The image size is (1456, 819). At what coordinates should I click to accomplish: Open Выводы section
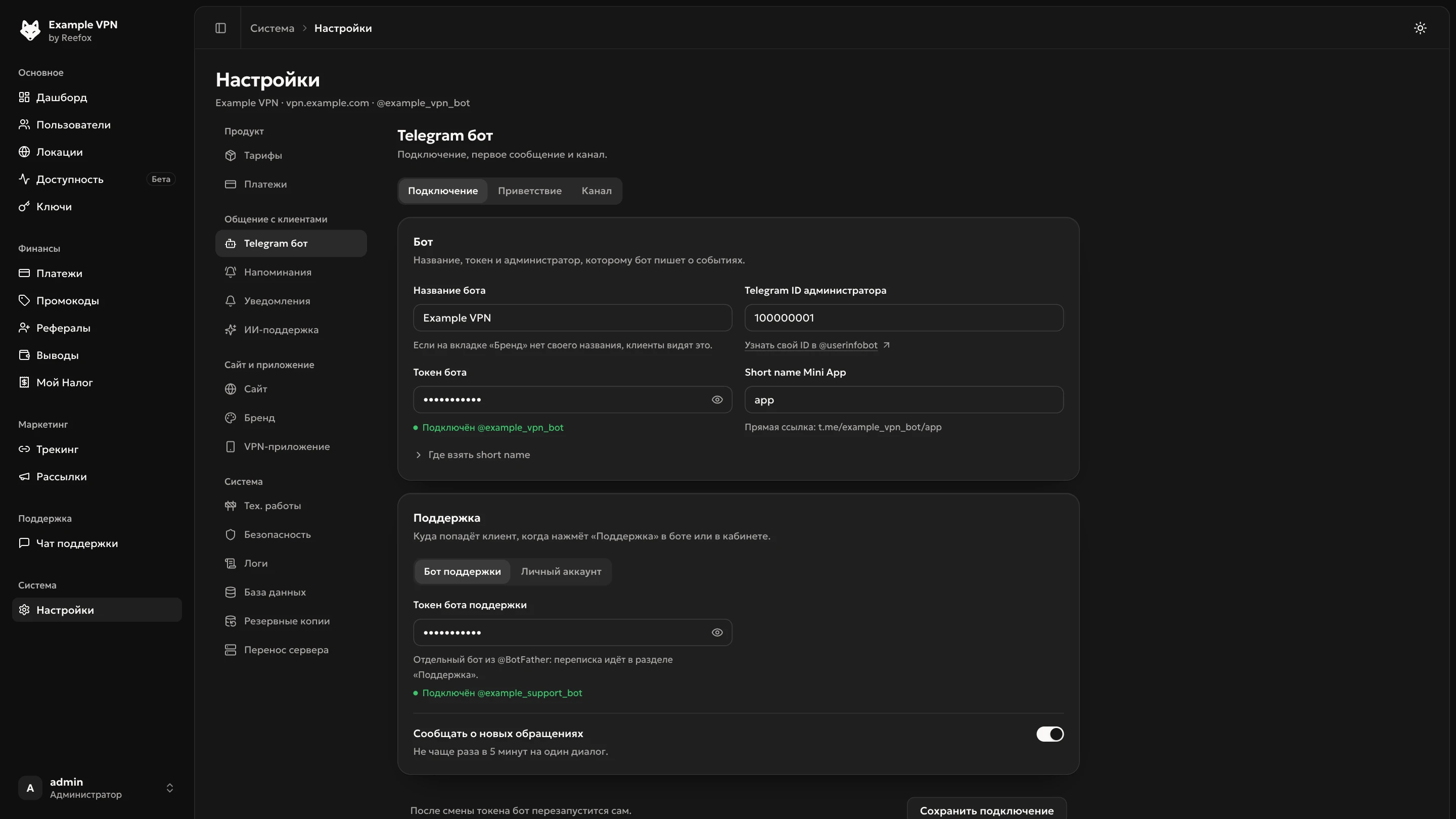(x=97, y=355)
